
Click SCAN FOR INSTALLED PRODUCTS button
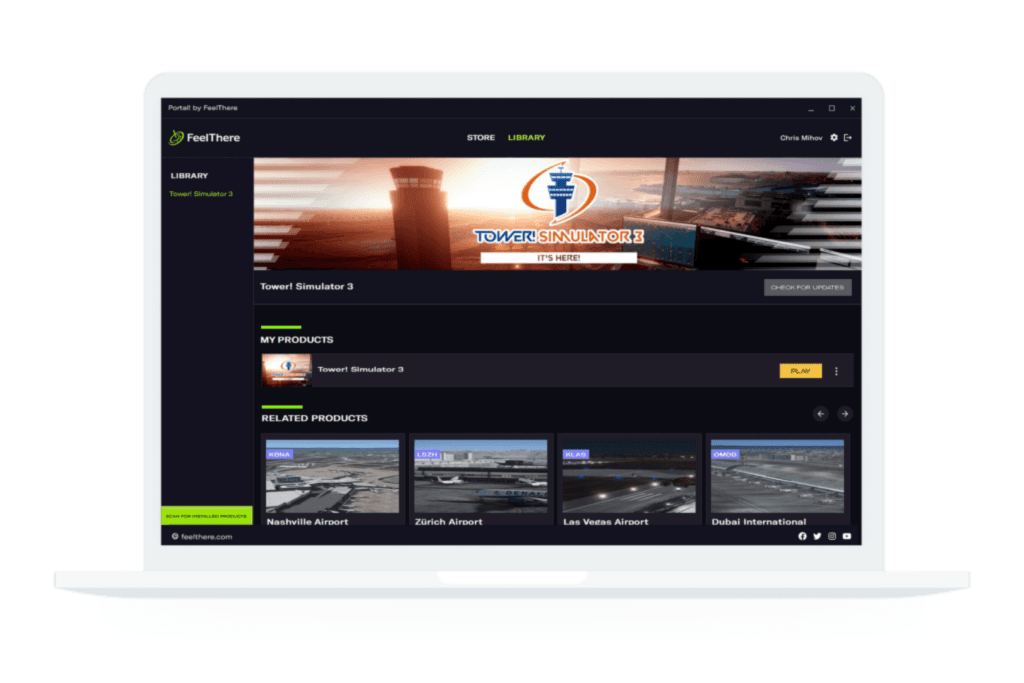tap(206, 516)
